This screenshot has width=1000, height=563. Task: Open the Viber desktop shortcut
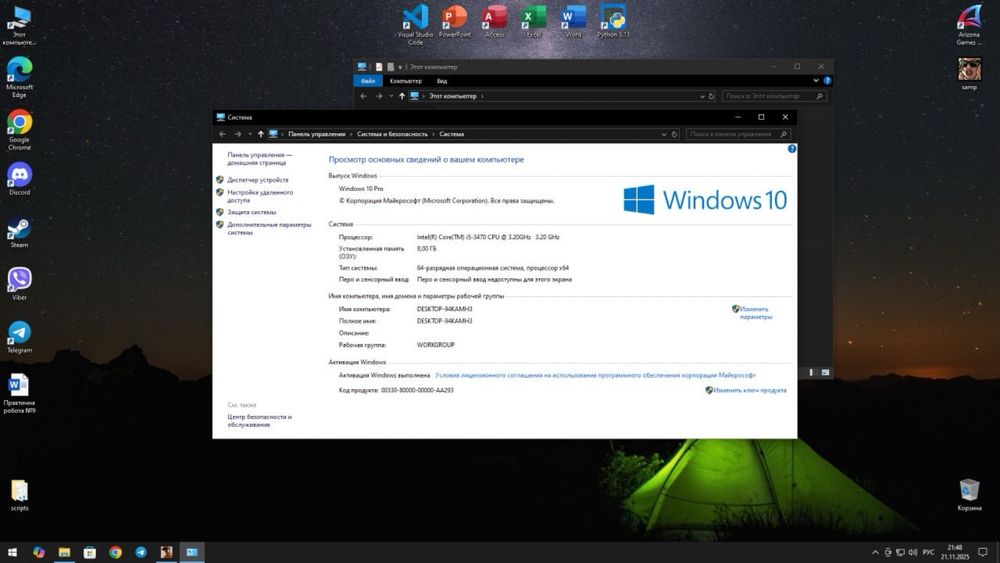(x=19, y=284)
